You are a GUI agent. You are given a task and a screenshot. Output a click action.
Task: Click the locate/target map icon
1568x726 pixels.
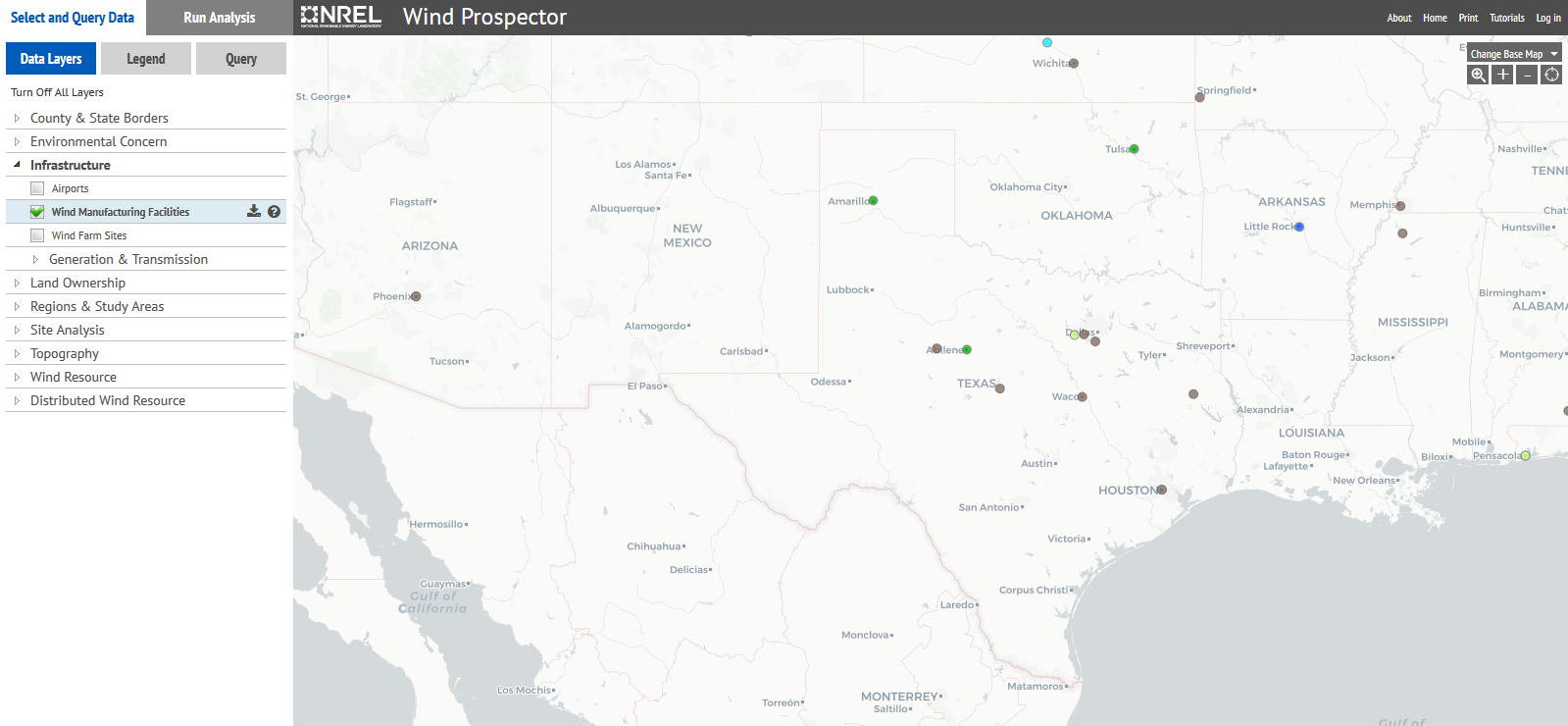point(1551,75)
